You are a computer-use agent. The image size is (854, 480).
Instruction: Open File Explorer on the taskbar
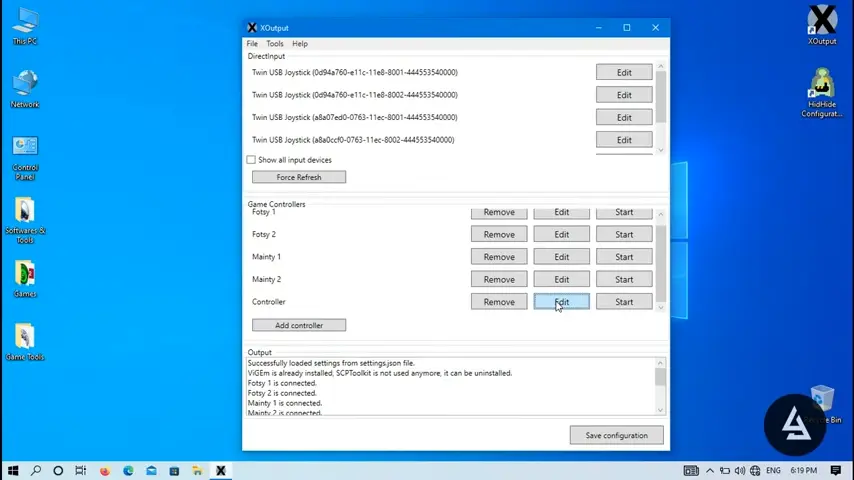coord(197,471)
